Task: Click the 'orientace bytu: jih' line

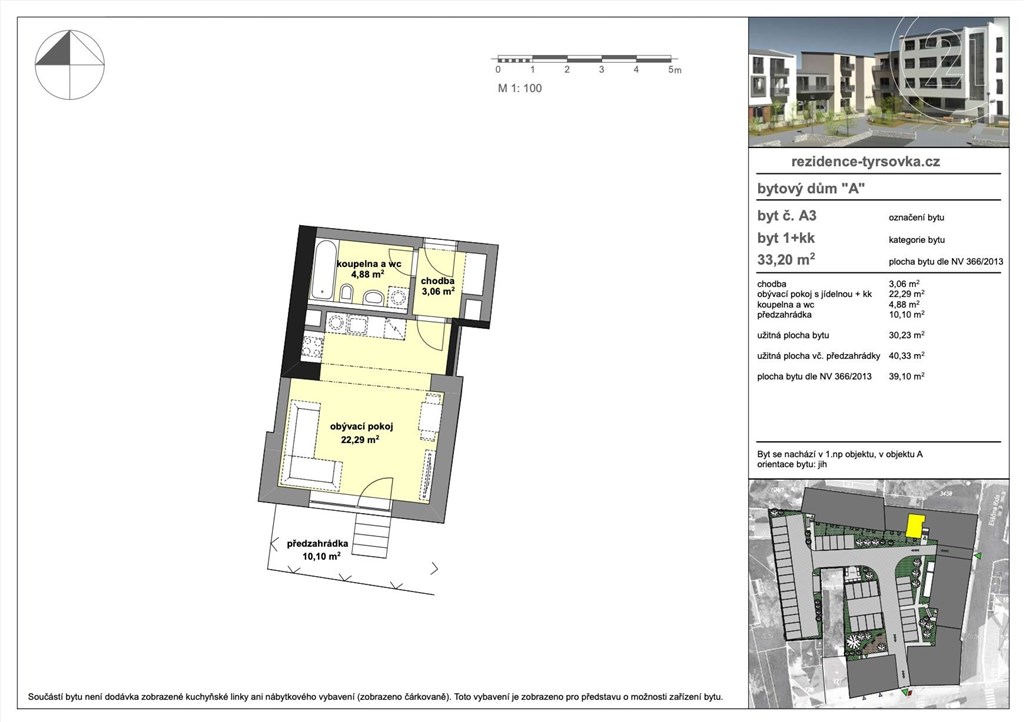Action: pyautogui.click(x=792, y=465)
